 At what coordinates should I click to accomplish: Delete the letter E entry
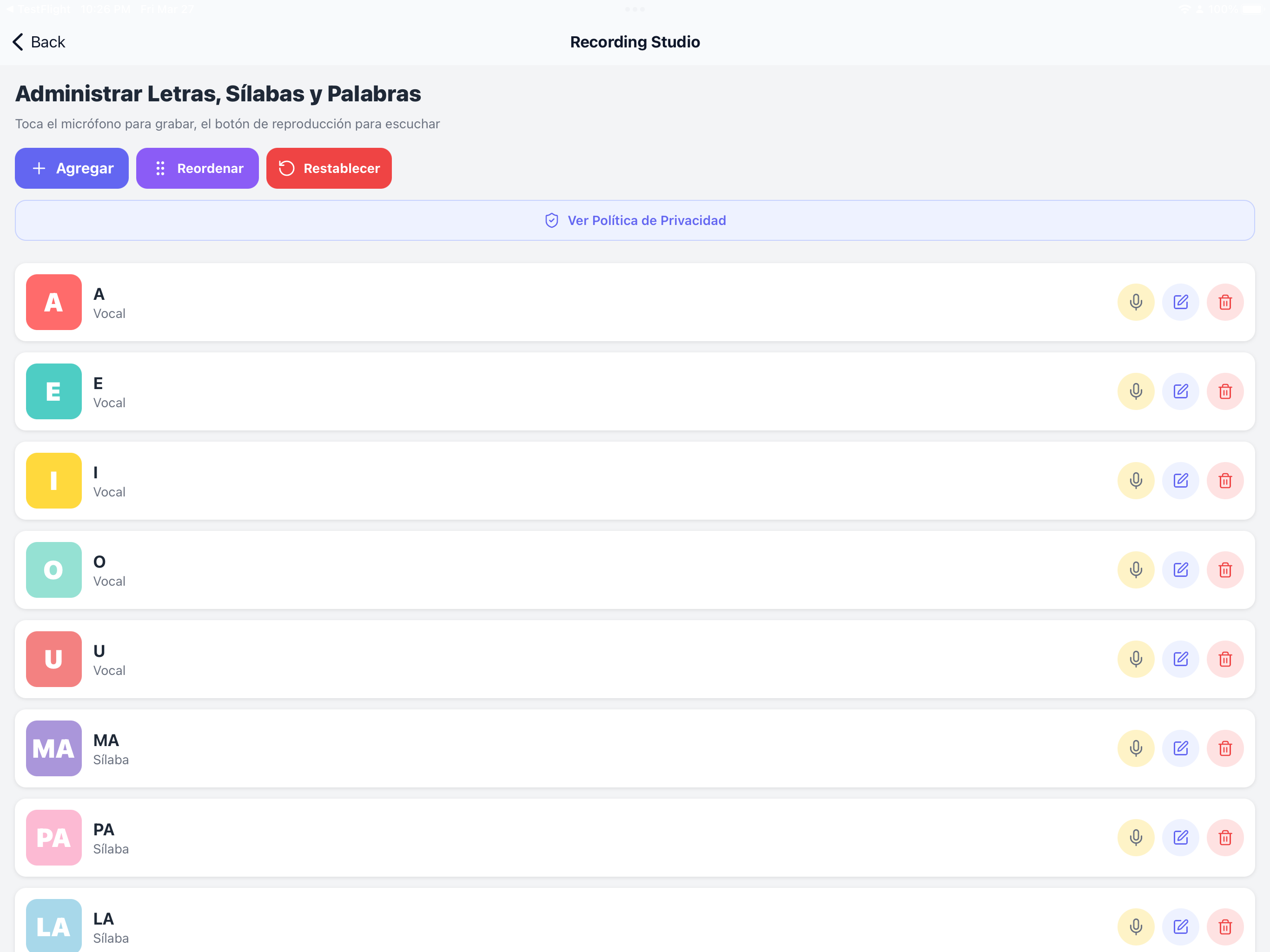1225,391
